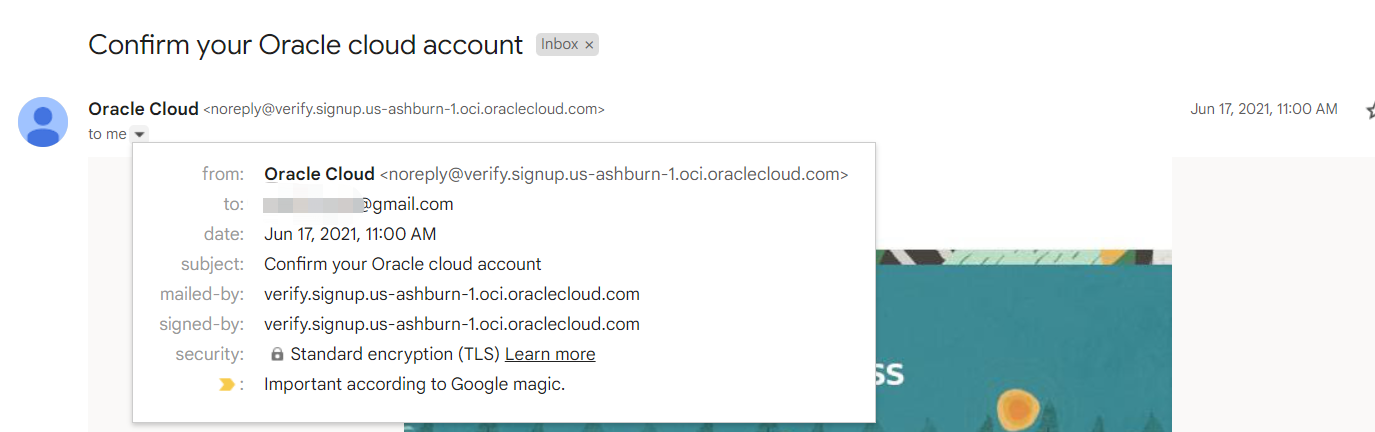The width and height of the screenshot is (1375, 432).
Task: Open the "Learn more" encryption link
Action: point(550,354)
